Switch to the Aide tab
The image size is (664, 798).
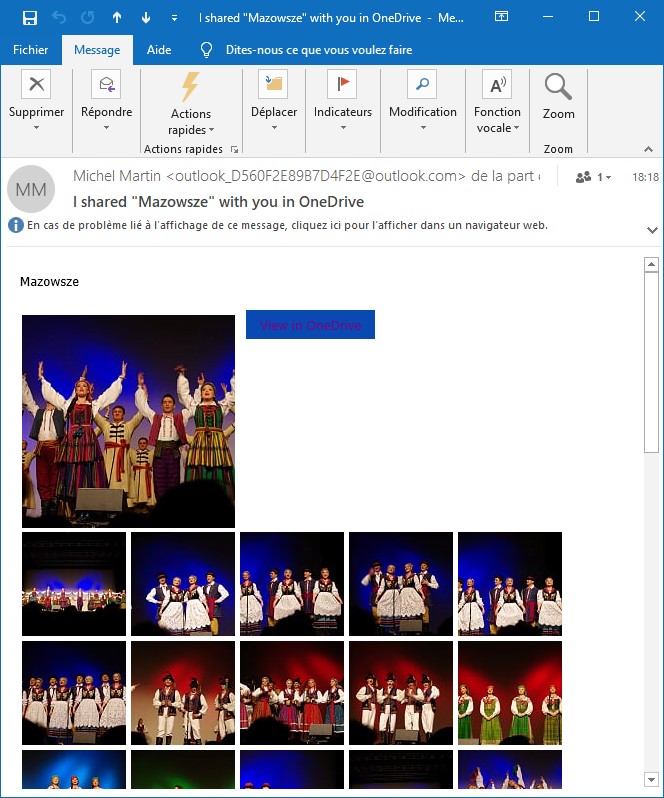point(158,50)
